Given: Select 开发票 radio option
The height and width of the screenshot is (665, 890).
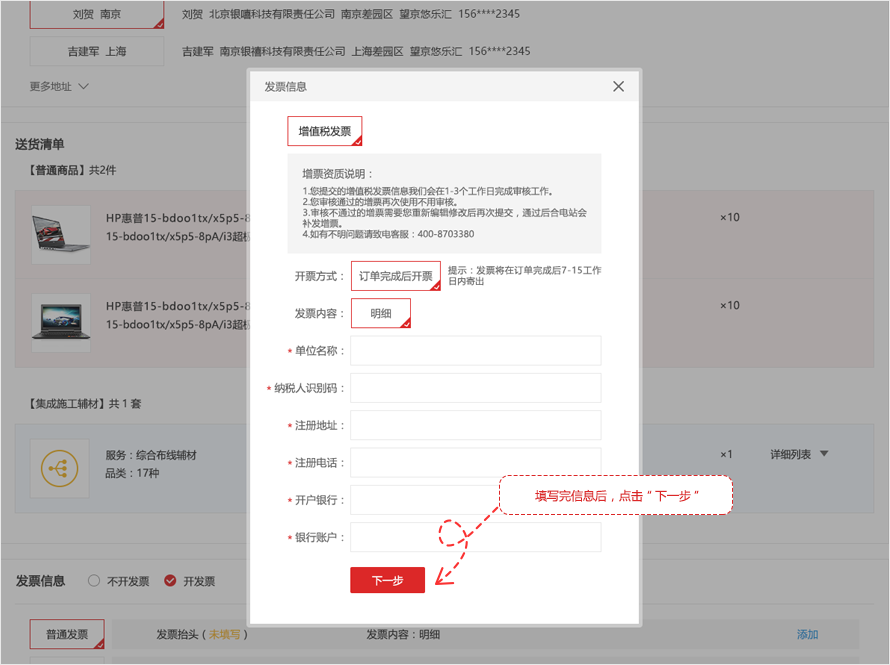Looking at the screenshot, I should pyautogui.click(x=170, y=580).
